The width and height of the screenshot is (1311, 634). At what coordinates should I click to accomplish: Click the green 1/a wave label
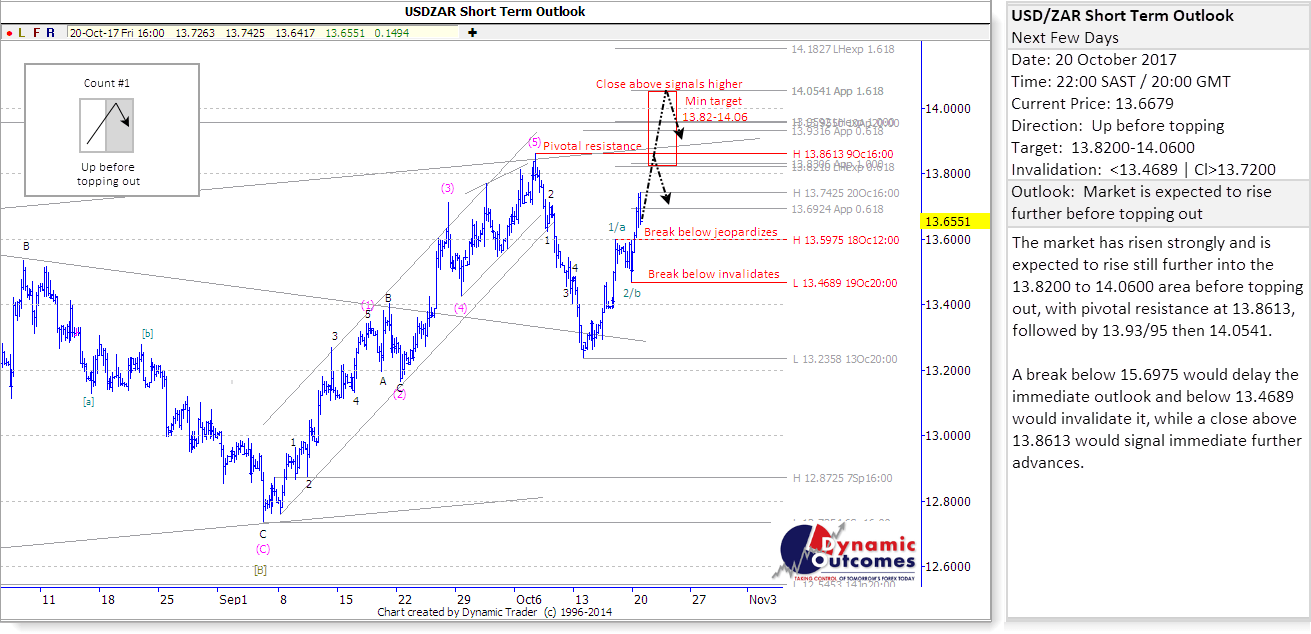[x=618, y=227]
